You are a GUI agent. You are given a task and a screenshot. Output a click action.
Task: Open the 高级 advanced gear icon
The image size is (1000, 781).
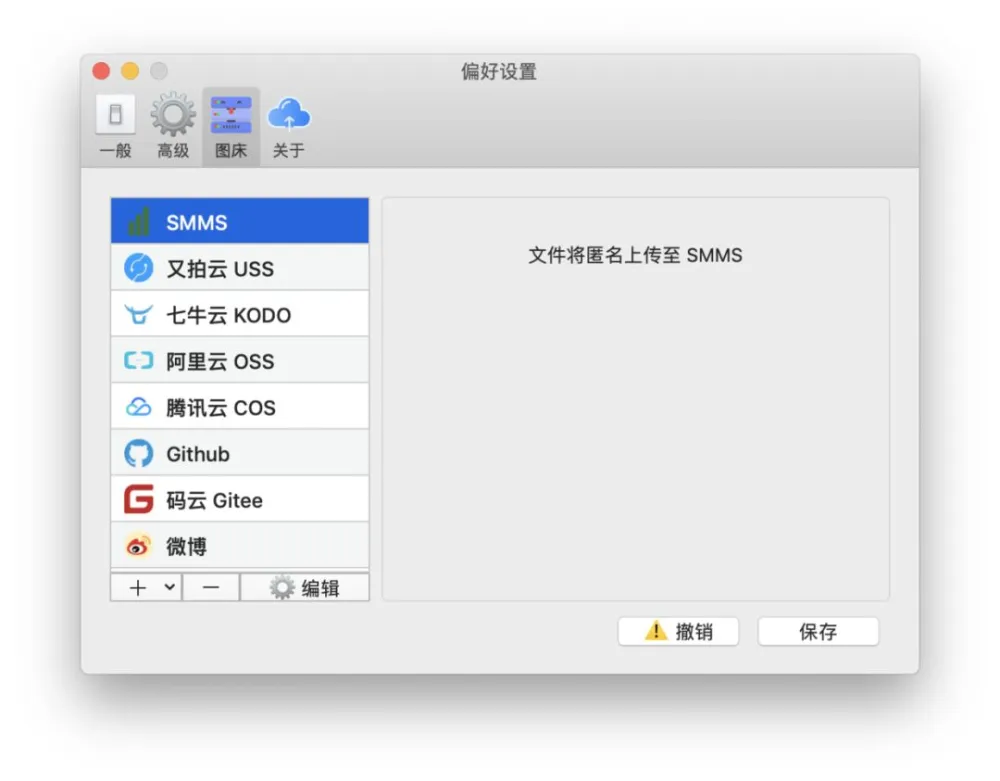point(173,115)
